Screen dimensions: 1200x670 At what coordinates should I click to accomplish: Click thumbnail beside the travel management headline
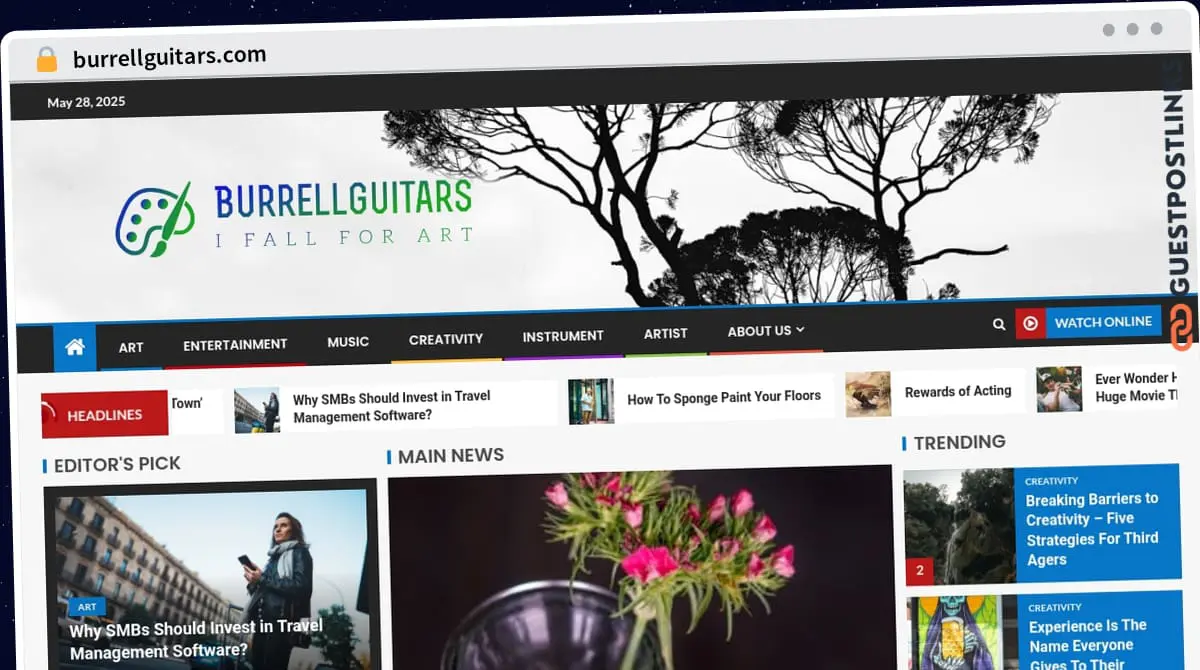pyautogui.click(x=257, y=410)
